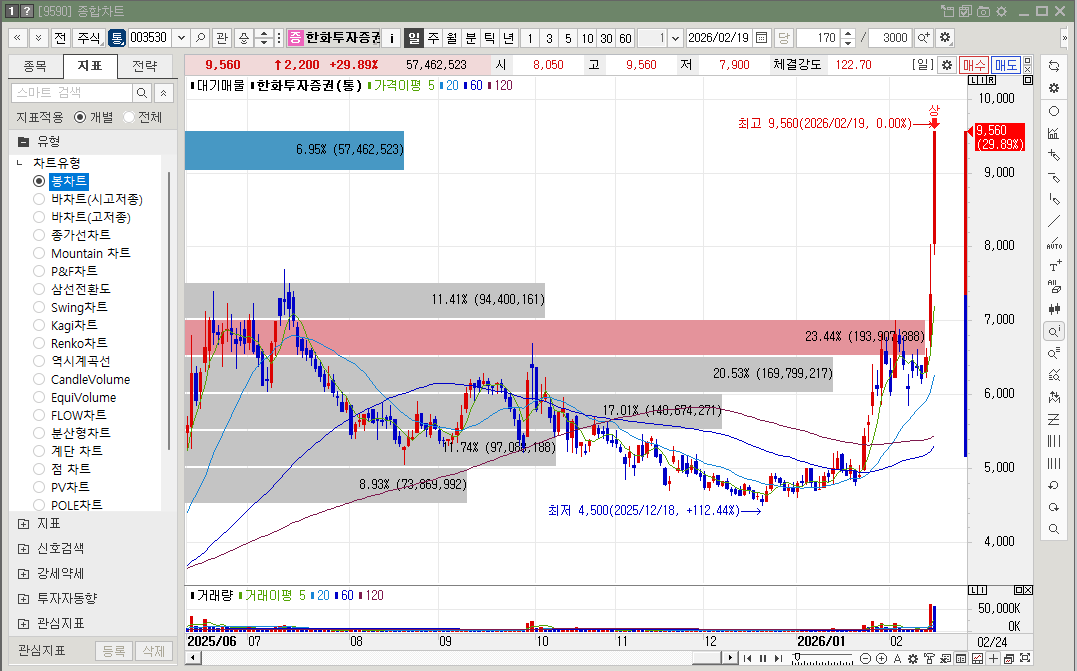The width and height of the screenshot is (1077, 671).
Task: Switch to 월 monthly period
Action: coord(452,38)
